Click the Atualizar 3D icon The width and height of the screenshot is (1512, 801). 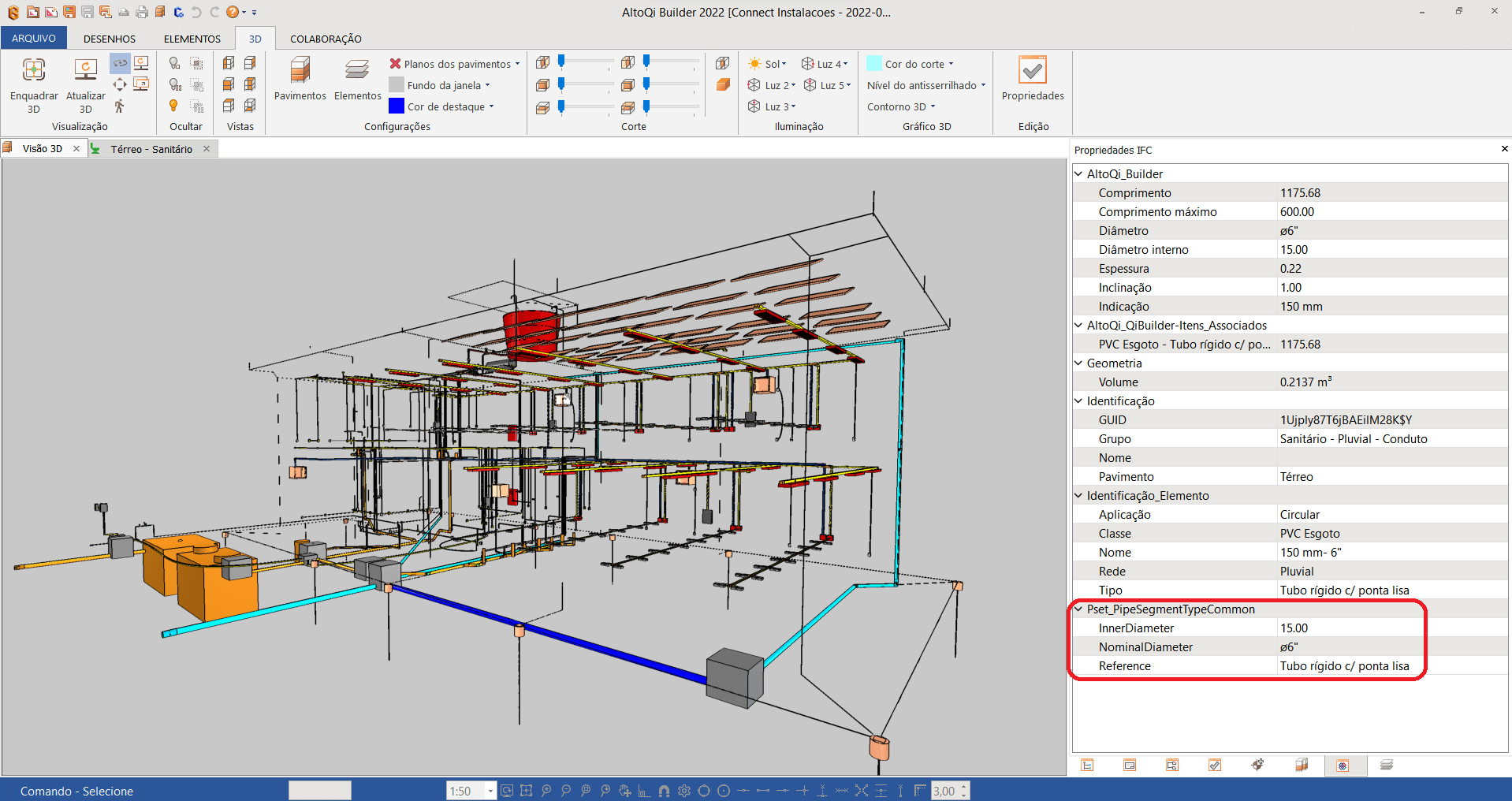coord(85,71)
